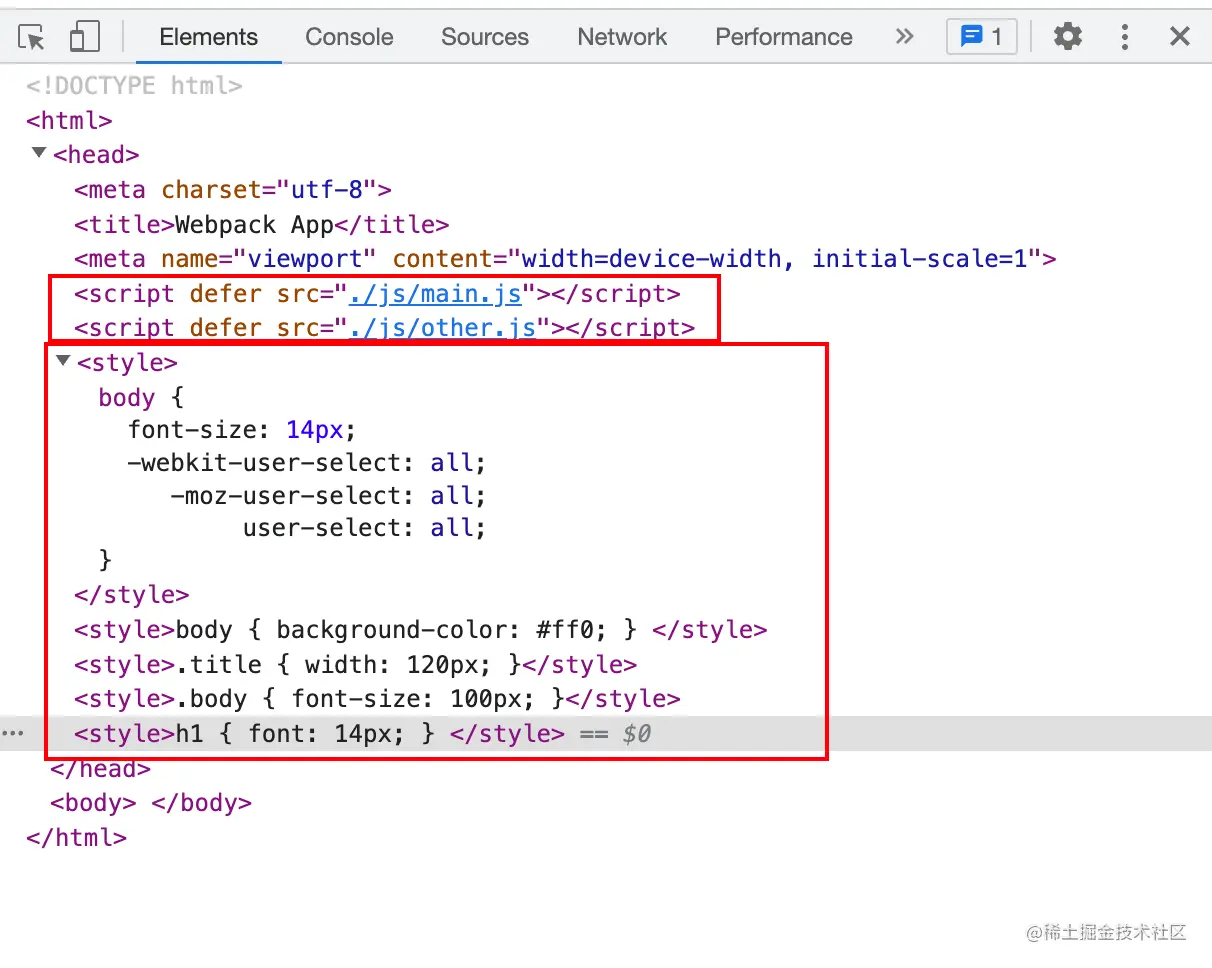
Task: Click the multi-line style block's closing tag
Action: click(132, 595)
